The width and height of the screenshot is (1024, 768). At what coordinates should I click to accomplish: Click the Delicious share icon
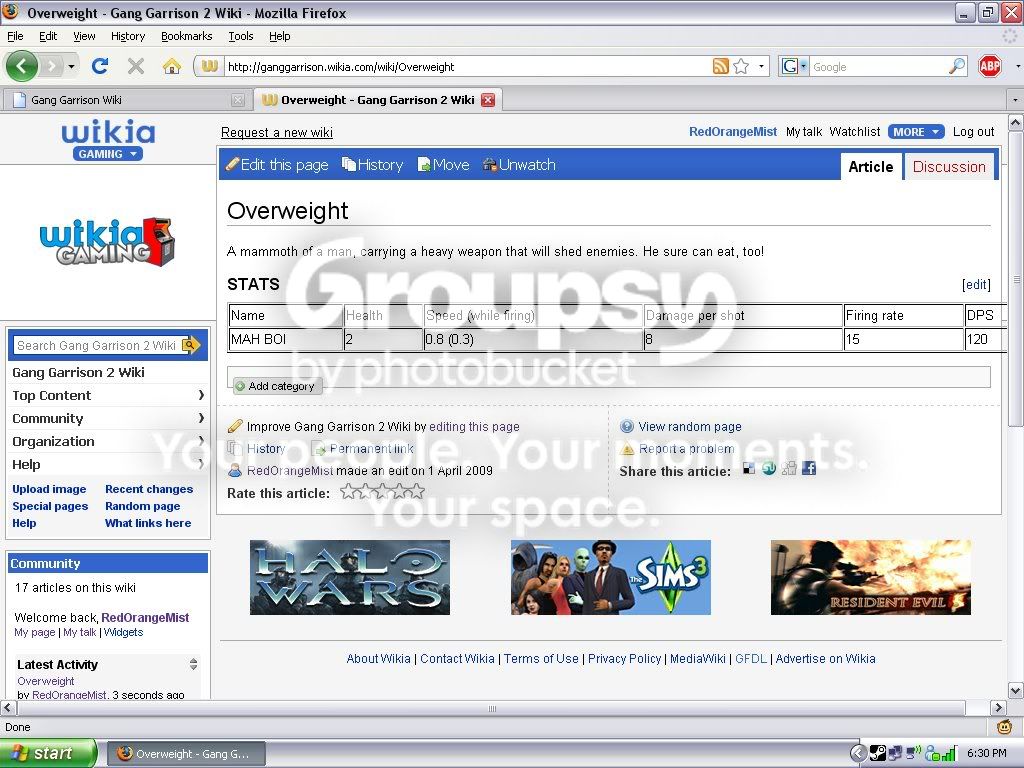(749, 468)
